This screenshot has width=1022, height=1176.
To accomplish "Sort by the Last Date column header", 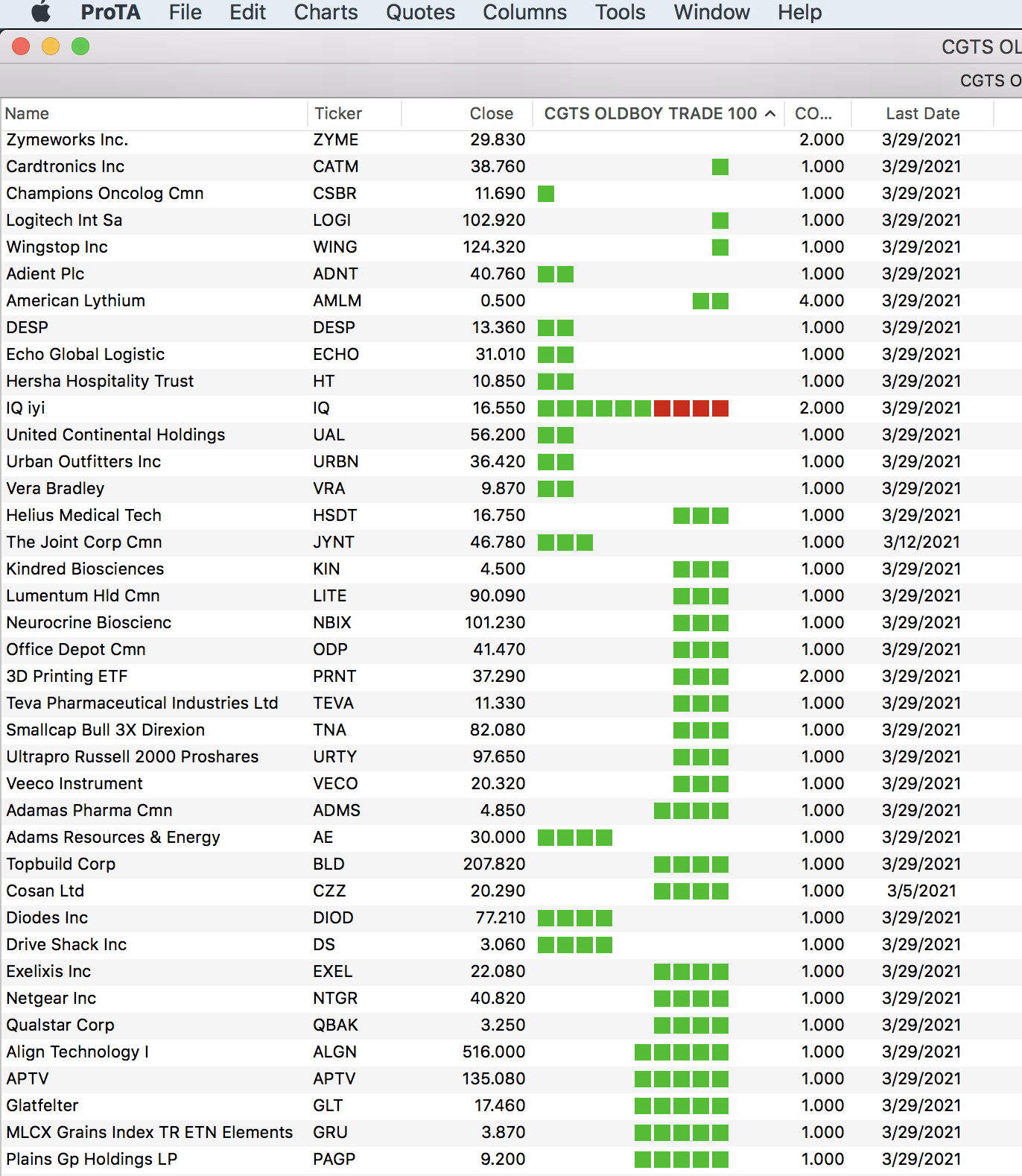I will [x=923, y=113].
